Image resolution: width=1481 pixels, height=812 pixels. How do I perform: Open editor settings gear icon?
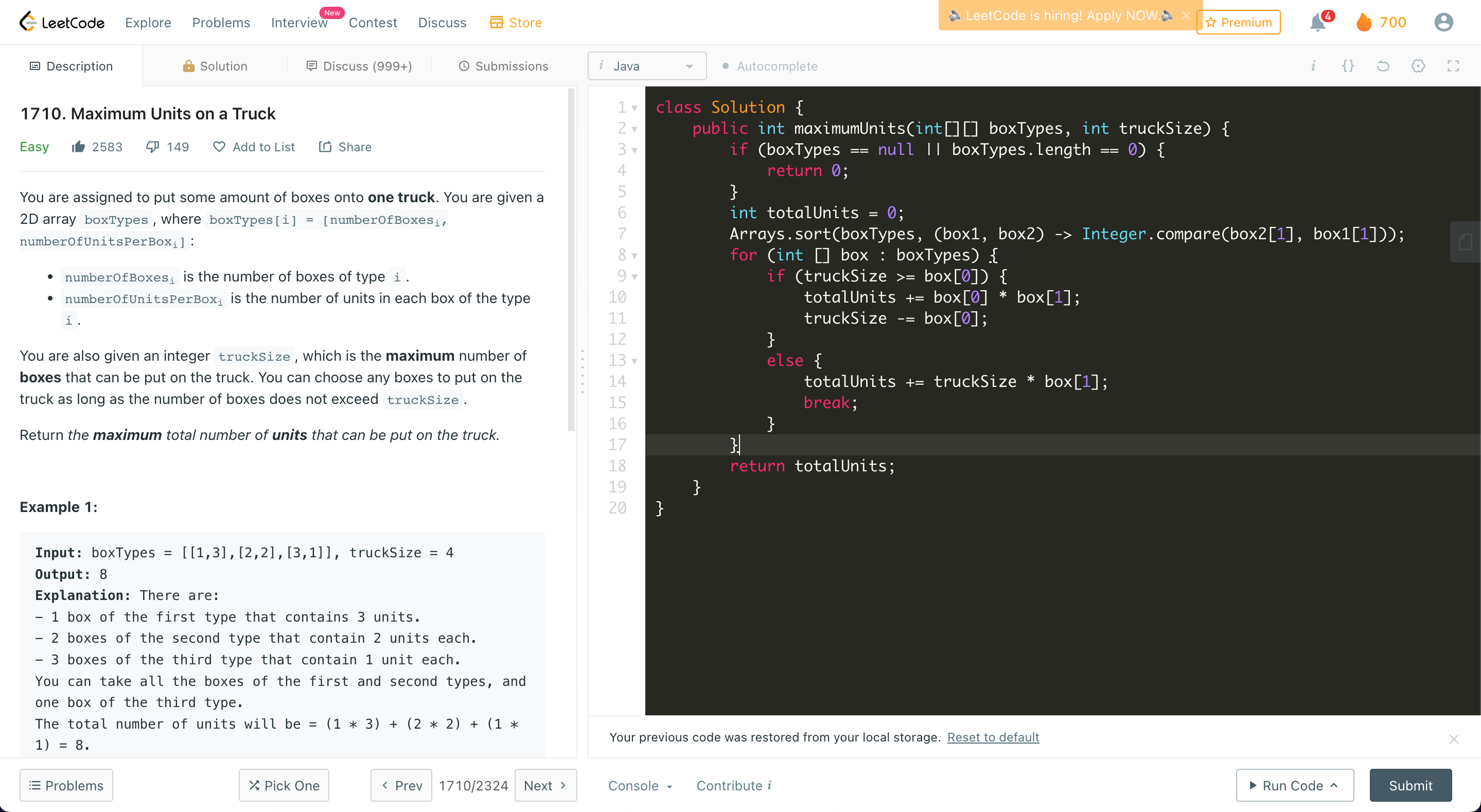coord(1418,66)
